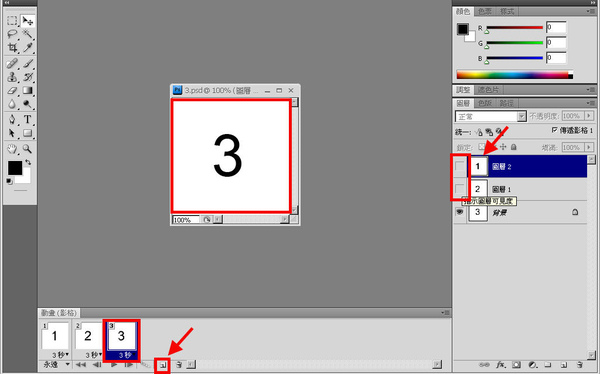600x374 pixels.
Task: Reset default foreground and background colors
Action: (x=10, y=181)
